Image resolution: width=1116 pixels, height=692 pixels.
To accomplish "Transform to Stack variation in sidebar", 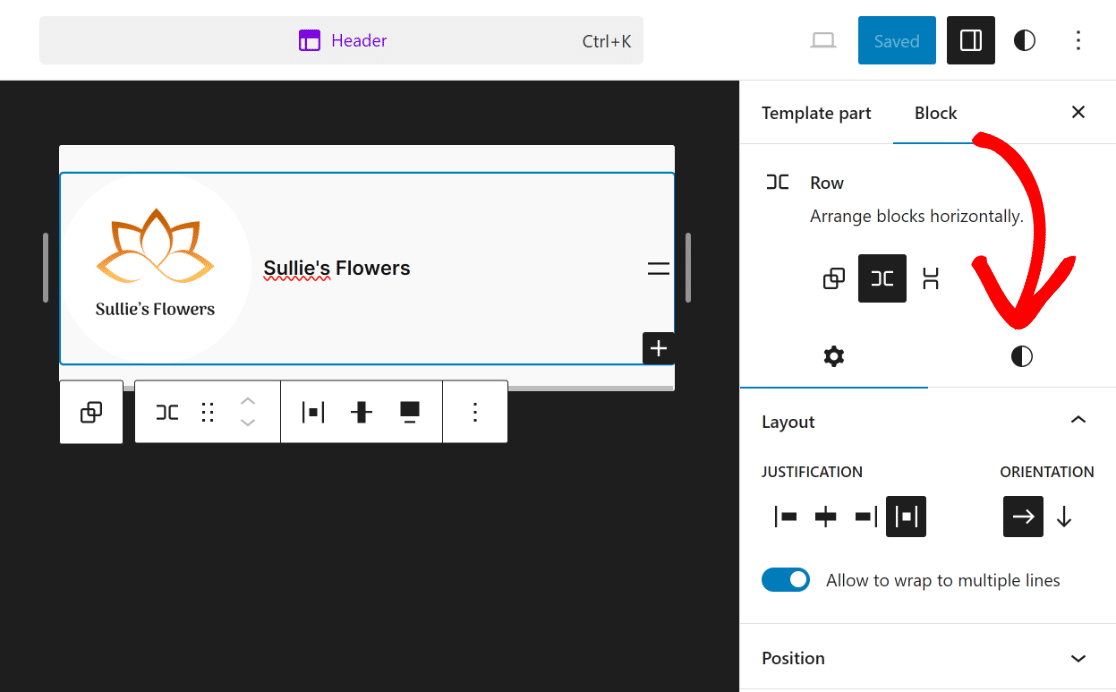I will (x=930, y=278).
